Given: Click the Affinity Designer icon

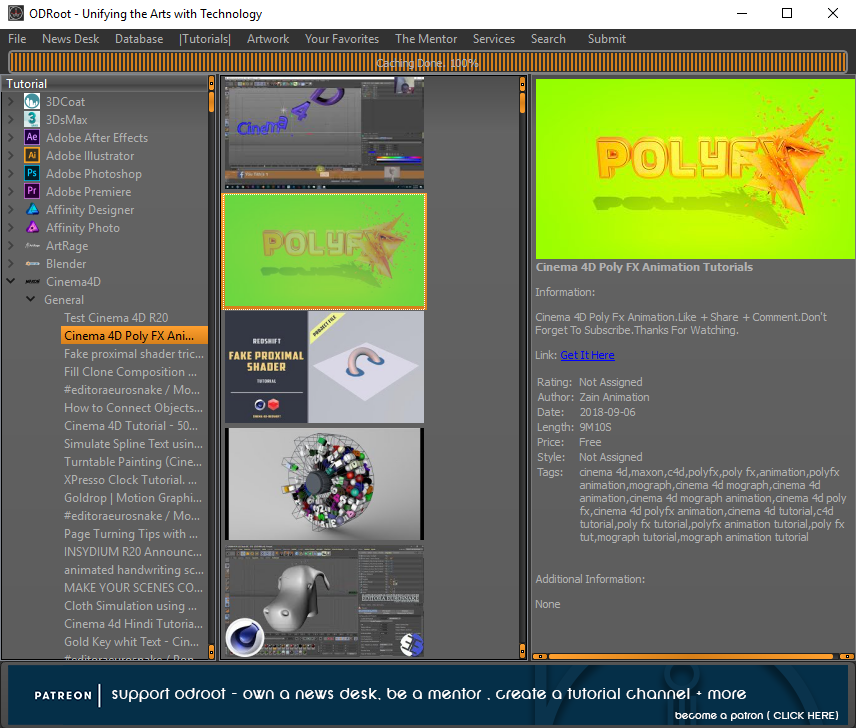Looking at the screenshot, I should 32,210.
